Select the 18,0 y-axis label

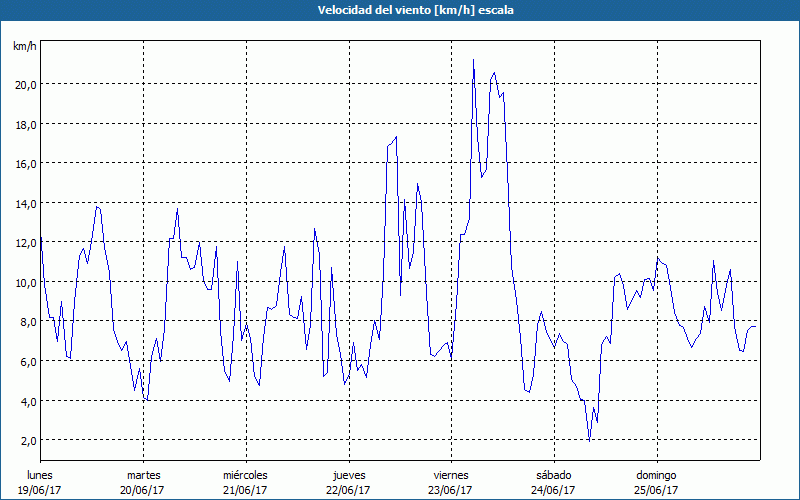pos(25,124)
